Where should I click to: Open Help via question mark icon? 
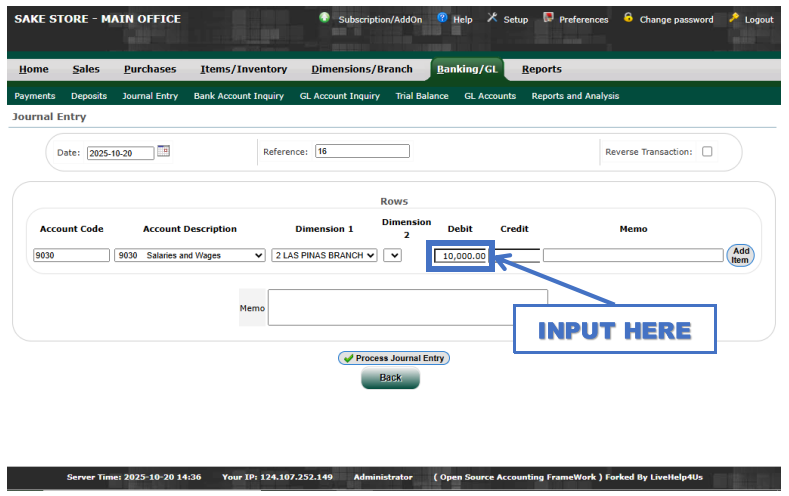pos(442,19)
